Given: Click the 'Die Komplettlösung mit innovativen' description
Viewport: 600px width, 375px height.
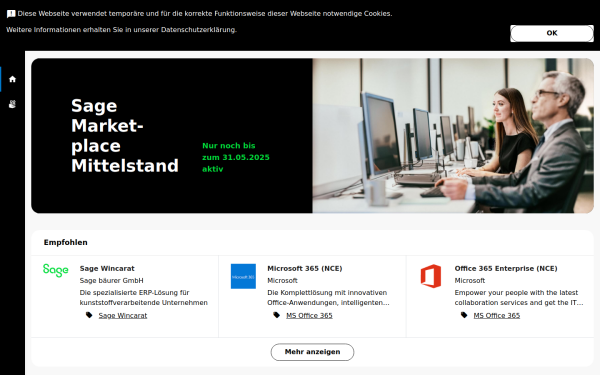Looking at the screenshot, I should click(x=328, y=297).
